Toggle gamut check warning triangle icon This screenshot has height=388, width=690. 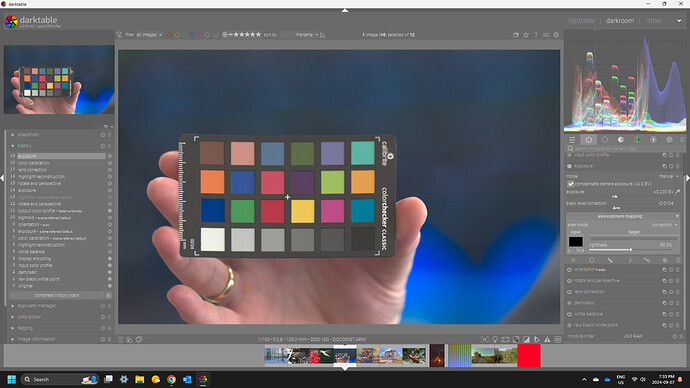pos(547,340)
